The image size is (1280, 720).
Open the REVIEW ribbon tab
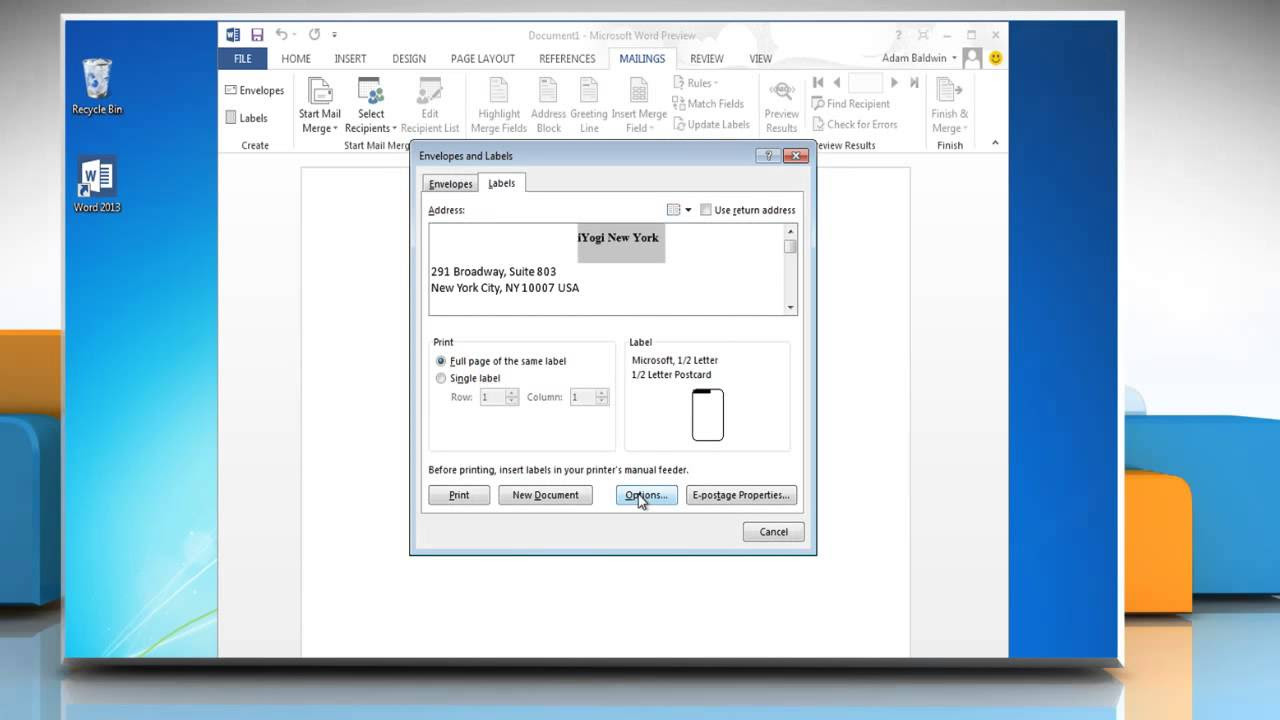click(x=707, y=58)
